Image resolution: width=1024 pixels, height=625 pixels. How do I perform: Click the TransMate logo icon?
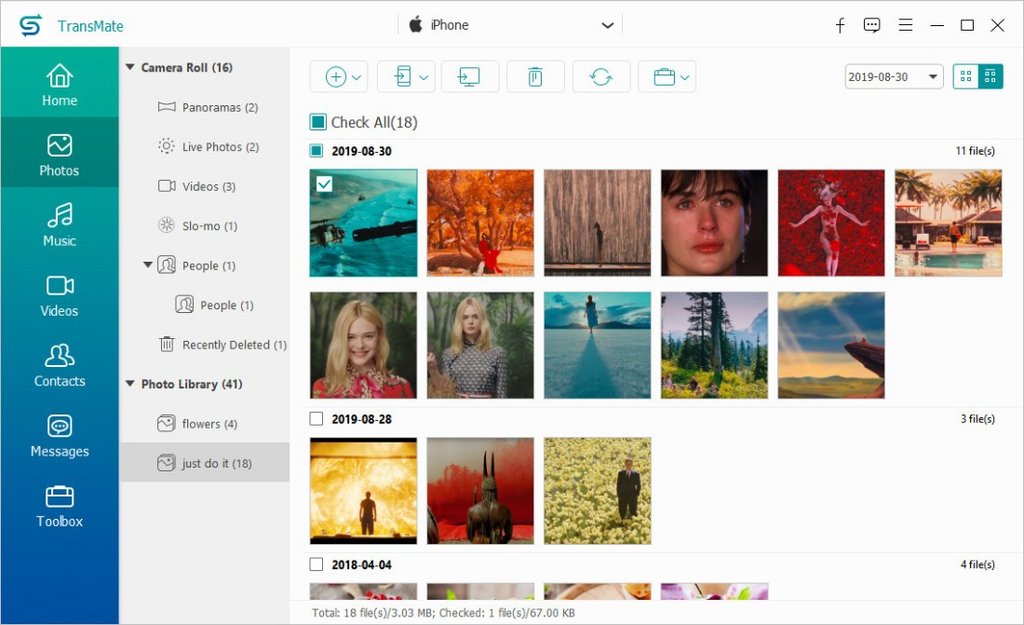pyautogui.click(x=30, y=25)
